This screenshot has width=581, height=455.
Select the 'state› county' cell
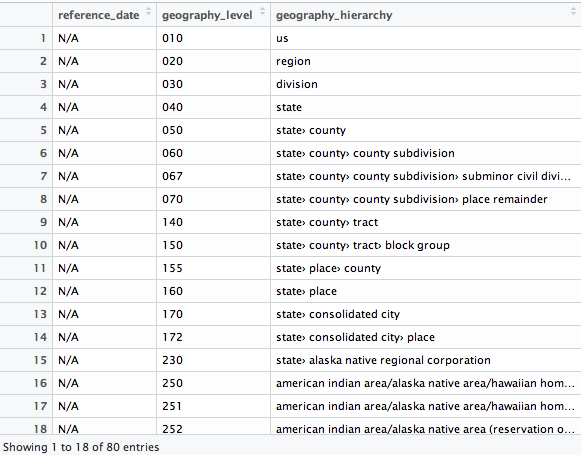tap(426, 130)
